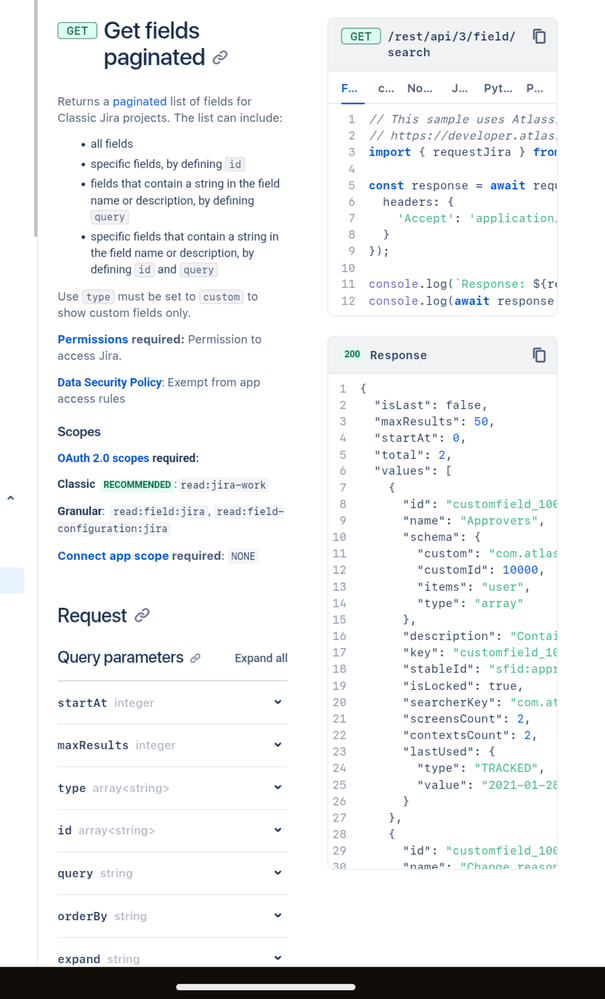Select the F... code sample tab

[x=349, y=89]
